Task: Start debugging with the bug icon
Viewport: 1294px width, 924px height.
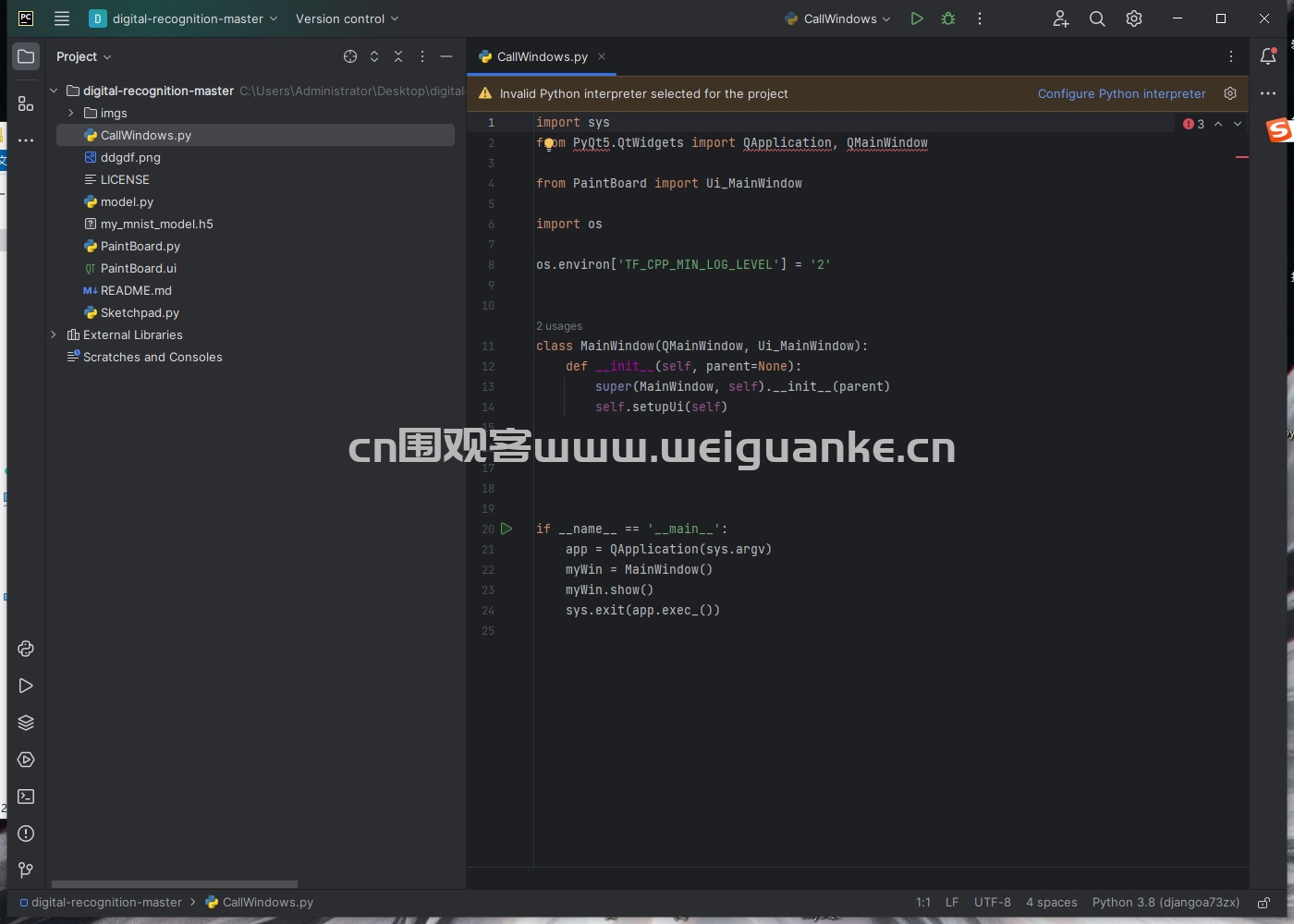Action: (948, 18)
